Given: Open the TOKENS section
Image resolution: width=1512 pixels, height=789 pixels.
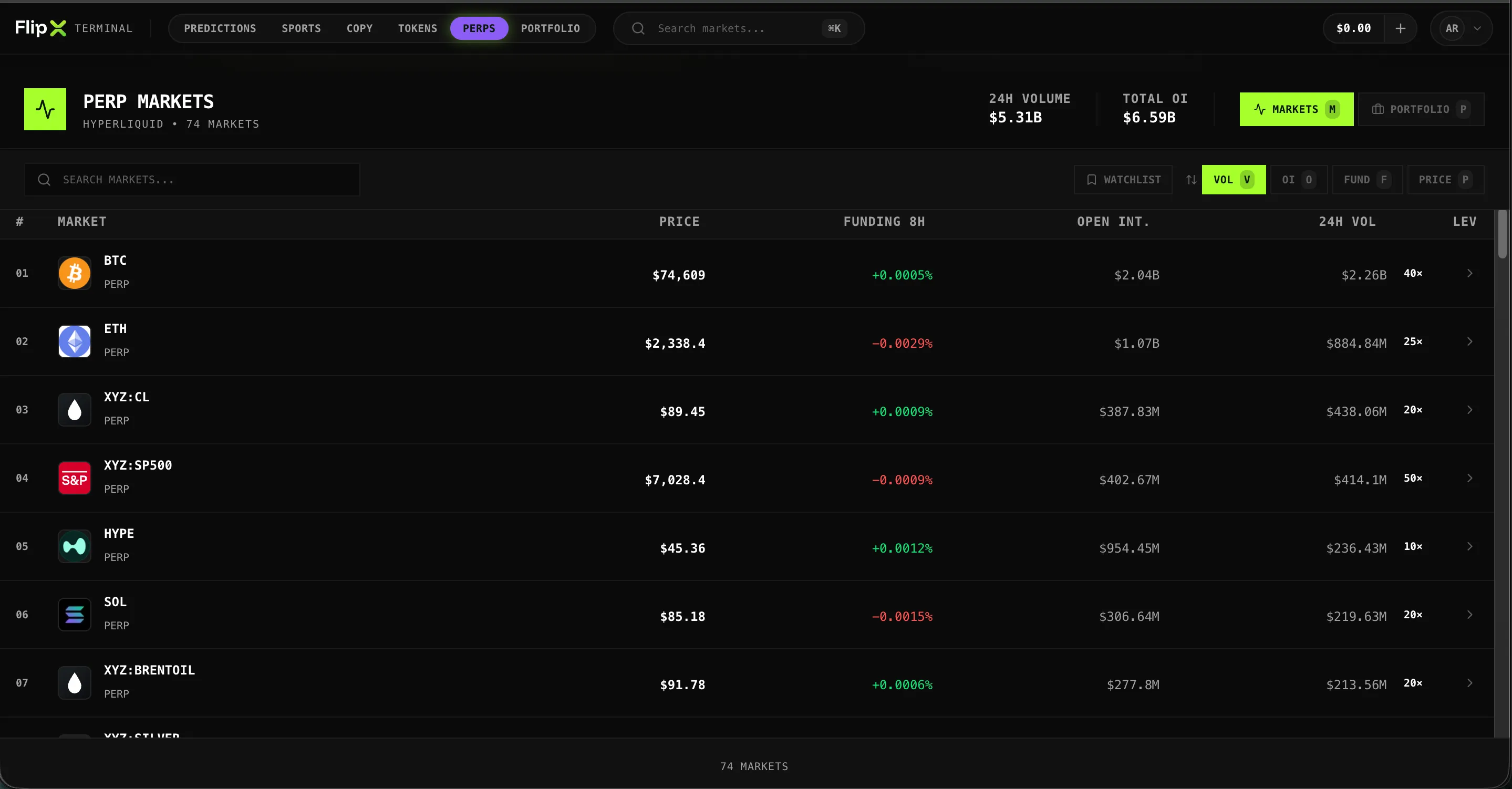Looking at the screenshot, I should pos(417,28).
